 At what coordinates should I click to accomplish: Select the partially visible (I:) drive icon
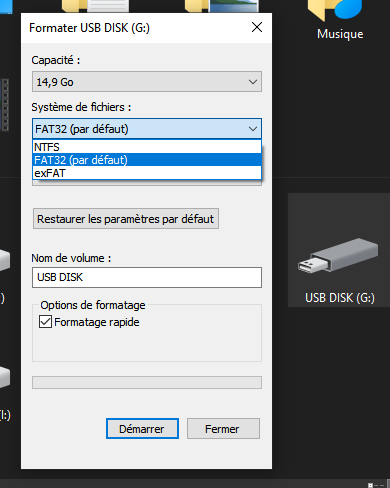click(5, 377)
